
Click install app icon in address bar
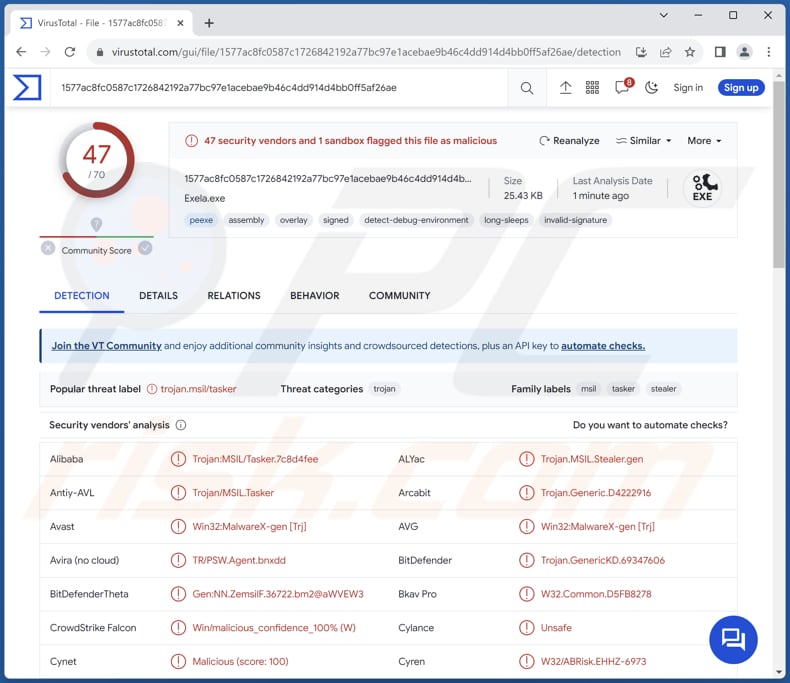pyautogui.click(x=641, y=52)
